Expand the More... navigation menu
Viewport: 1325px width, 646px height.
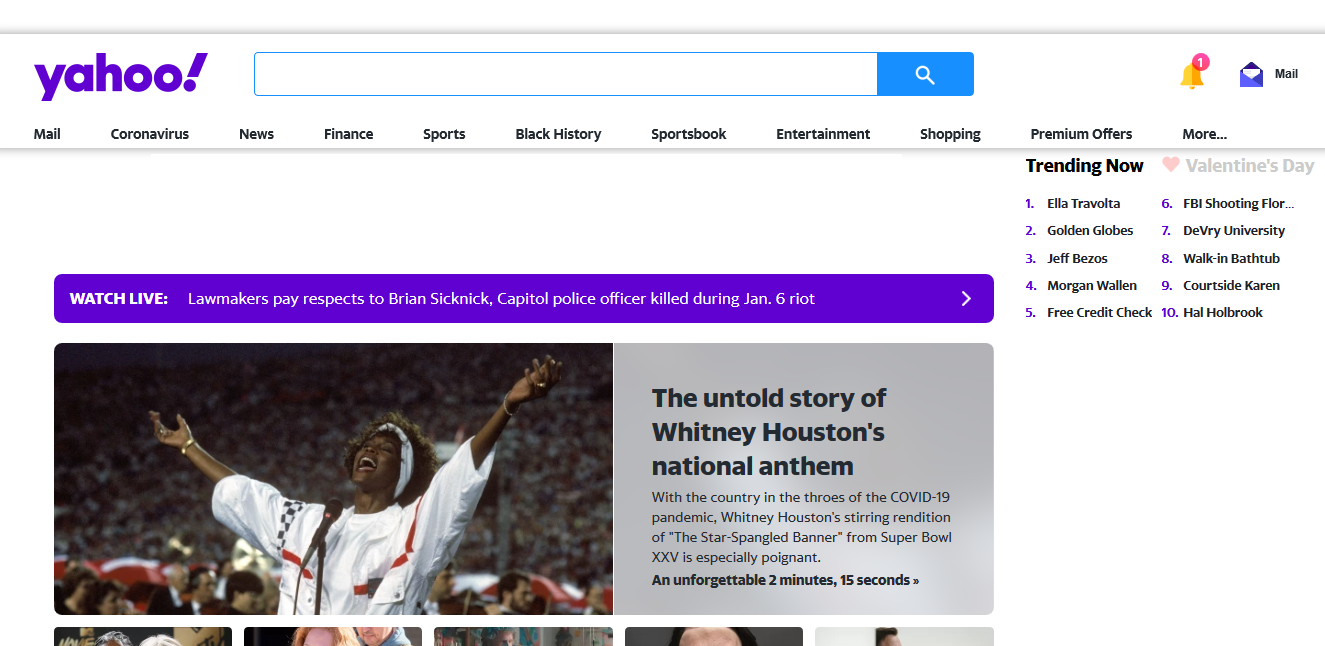pyautogui.click(x=1204, y=134)
